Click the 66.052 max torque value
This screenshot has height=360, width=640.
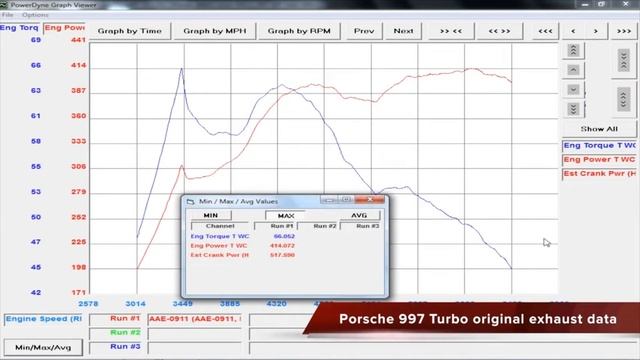click(284, 236)
